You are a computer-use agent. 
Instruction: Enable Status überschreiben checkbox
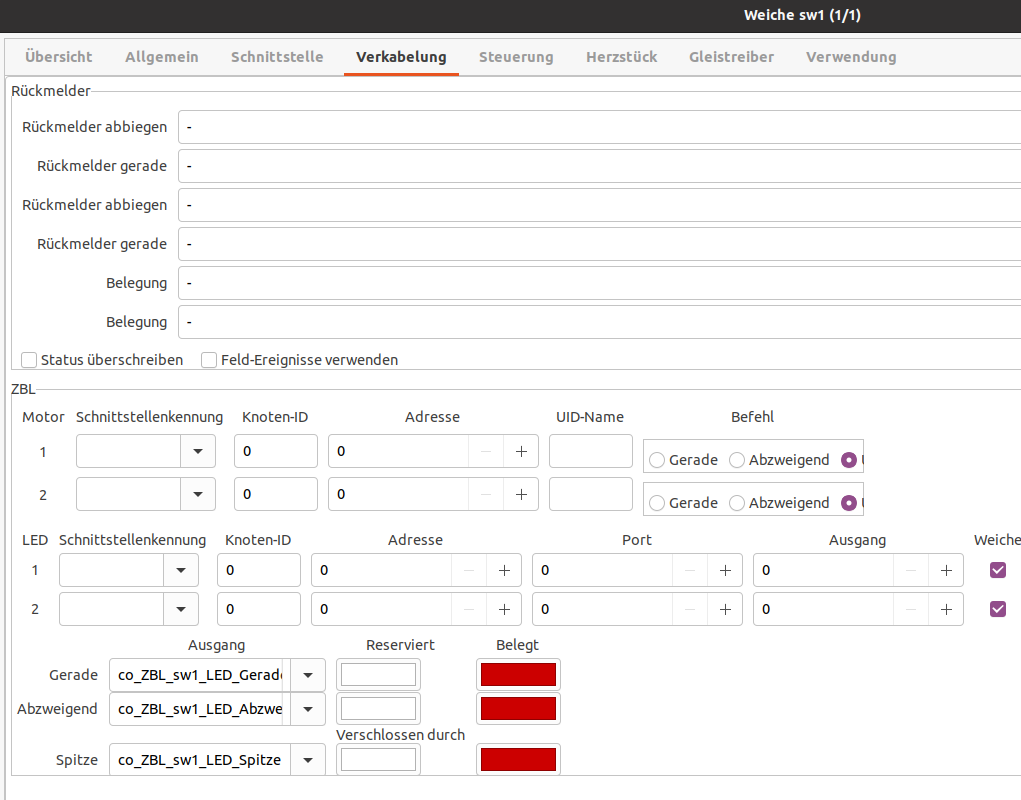[x=29, y=360]
